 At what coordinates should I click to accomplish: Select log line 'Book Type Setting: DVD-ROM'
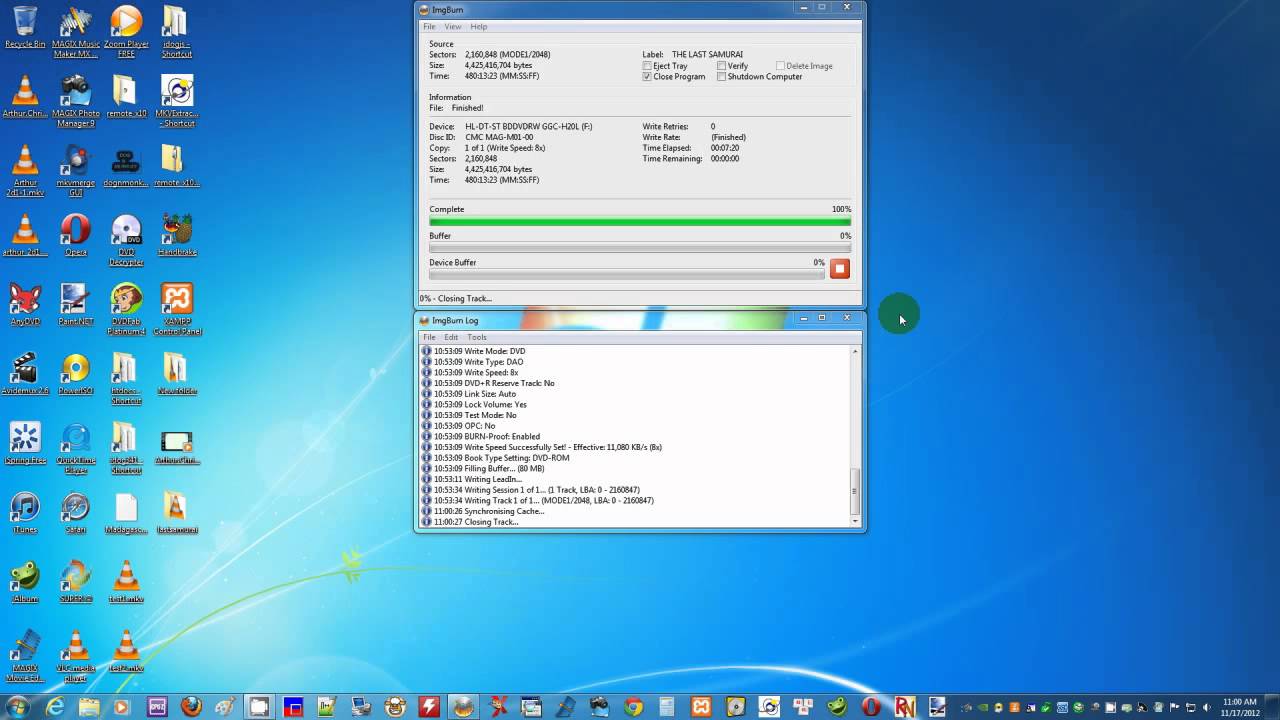click(x=502, y=458)
